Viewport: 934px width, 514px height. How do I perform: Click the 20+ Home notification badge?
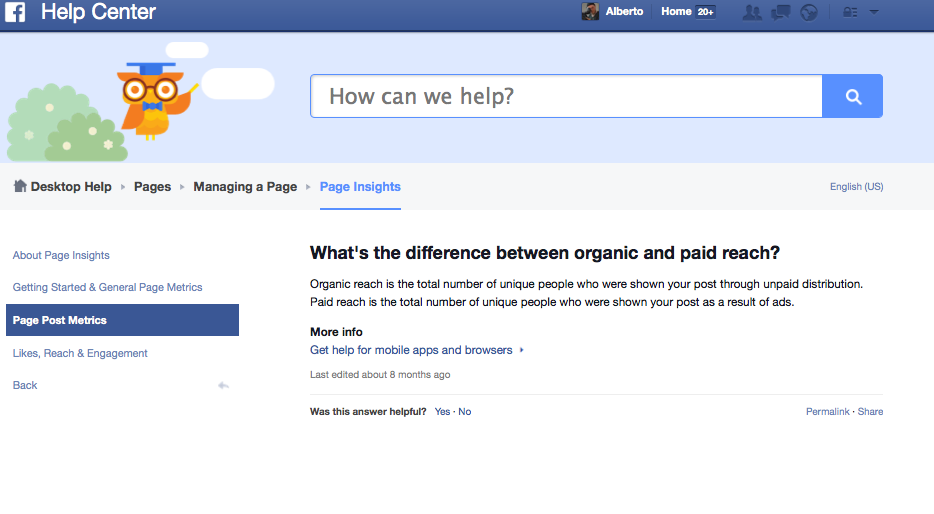coord(705,12)
